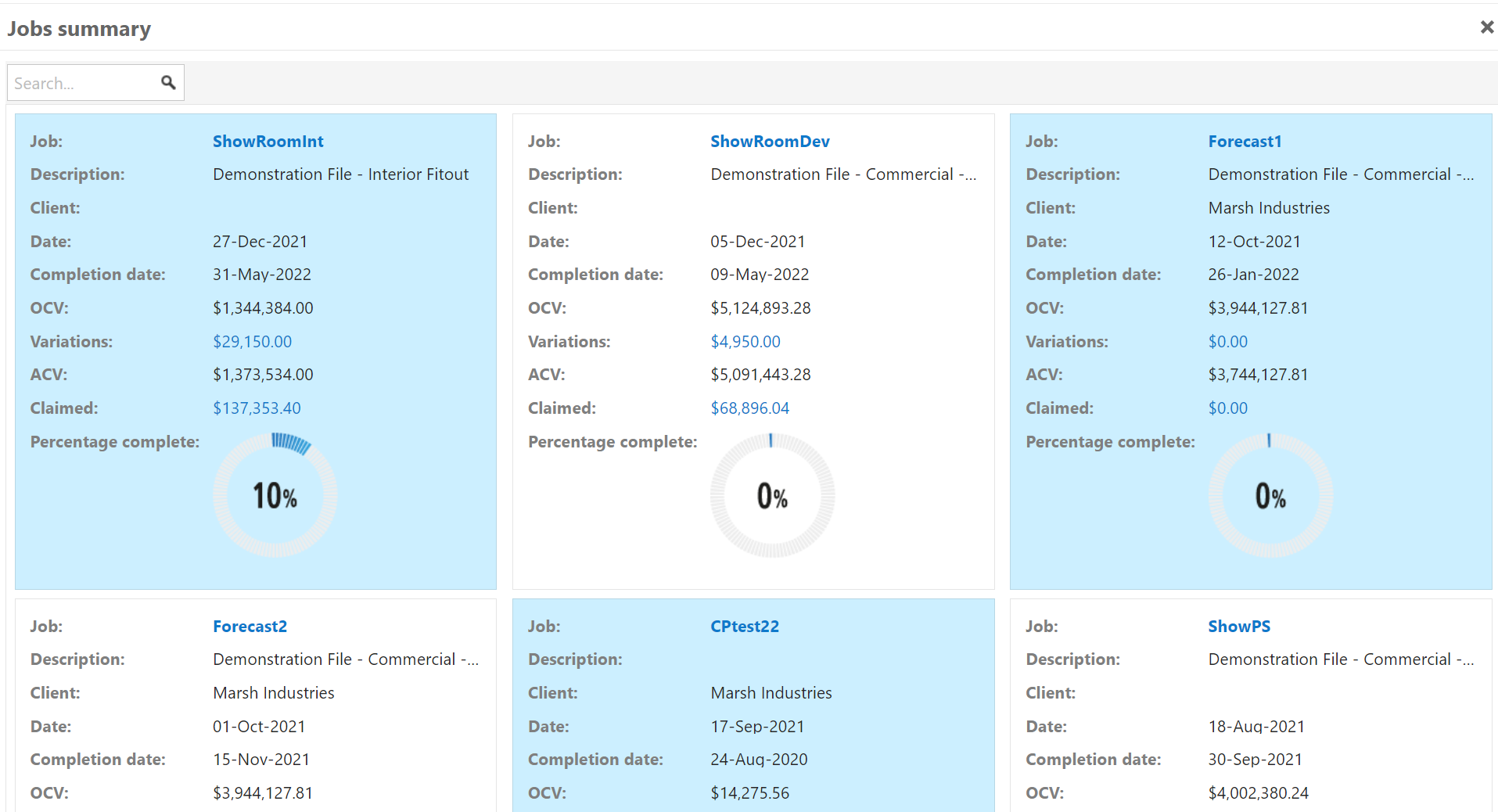Select OCV value $1,344,384.00

[x=263, y=308]
